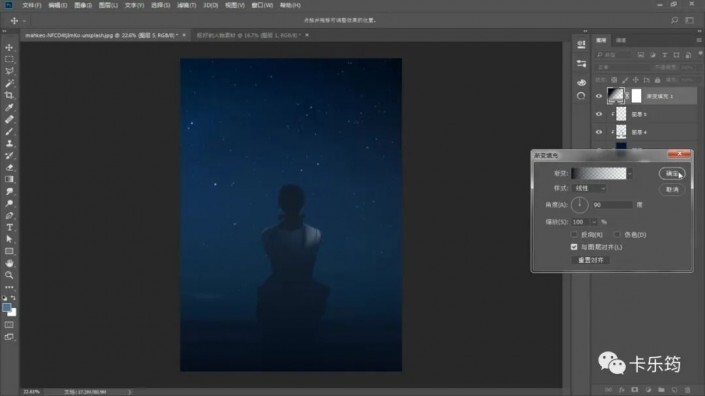Filter layers by text type icon
Screen dimensions: 705x396
[x=665, y=55]
